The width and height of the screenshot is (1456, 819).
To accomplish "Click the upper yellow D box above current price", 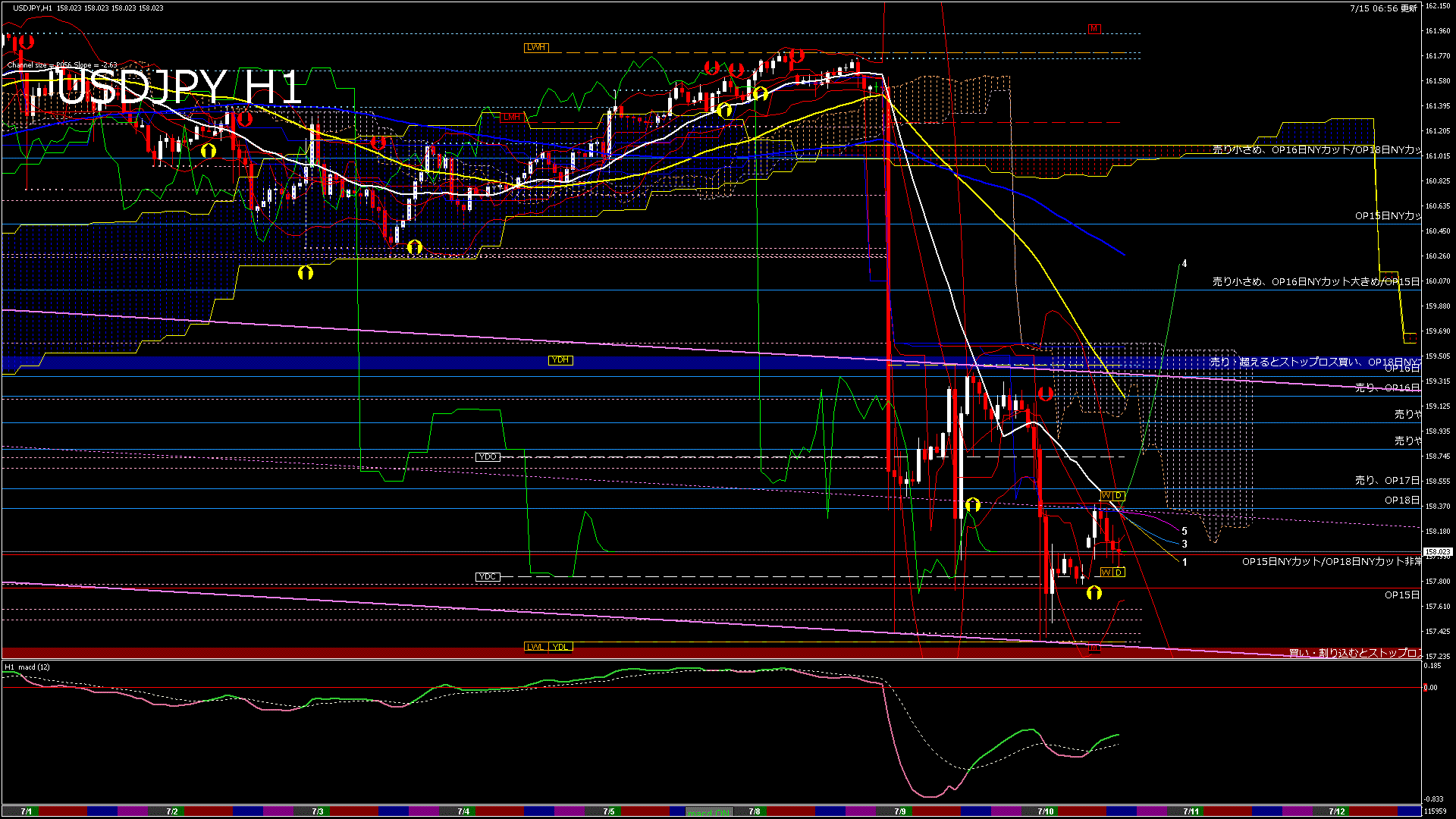I will click(x=1119, y=496).
